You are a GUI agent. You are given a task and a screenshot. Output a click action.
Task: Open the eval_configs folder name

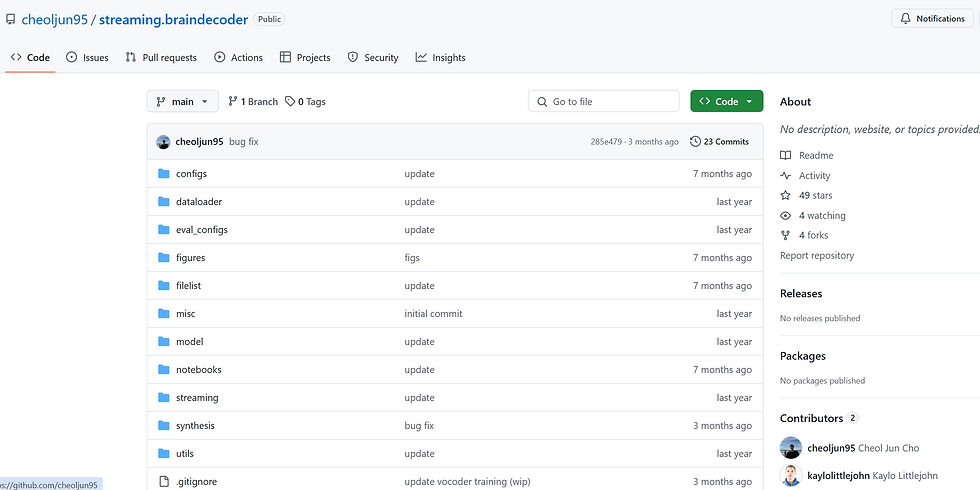(202, 229)
